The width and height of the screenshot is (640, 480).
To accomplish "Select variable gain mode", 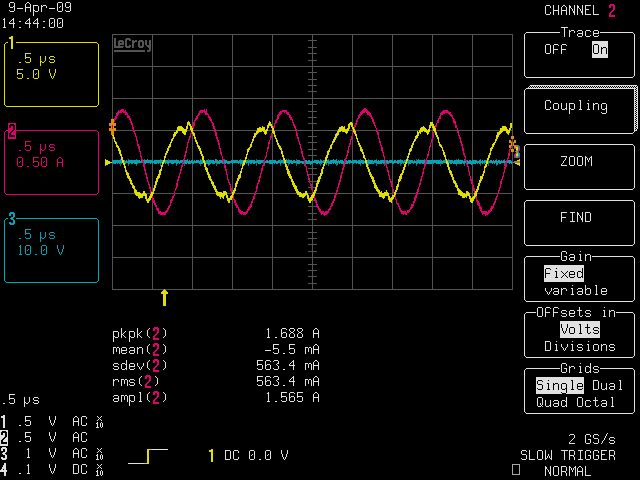I will click(x=576, y=290).
